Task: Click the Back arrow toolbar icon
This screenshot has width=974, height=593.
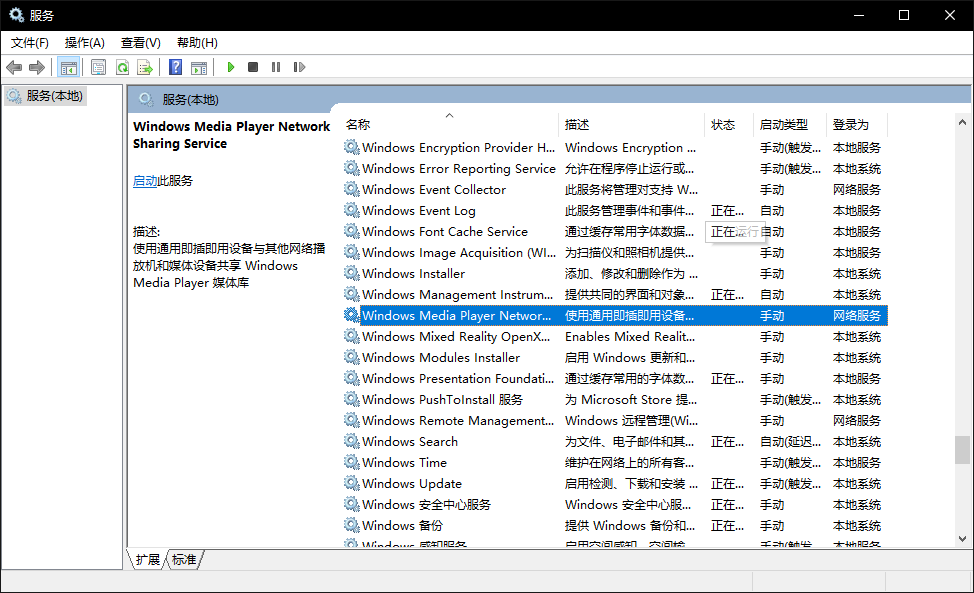Action: pyautogui.click(x=14, y=67)
